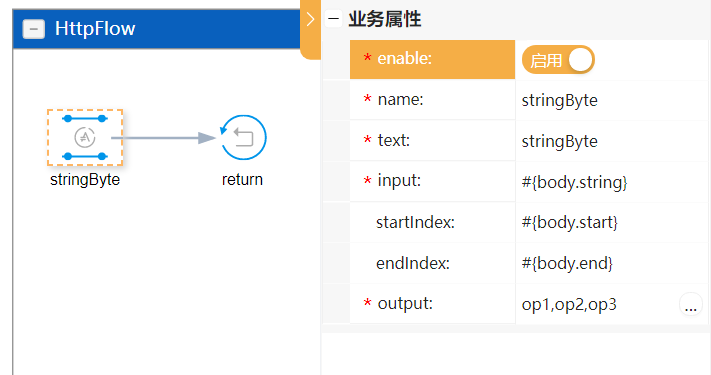
Task: Edit the output field op1,op2,op3
Action: point(597,304)
